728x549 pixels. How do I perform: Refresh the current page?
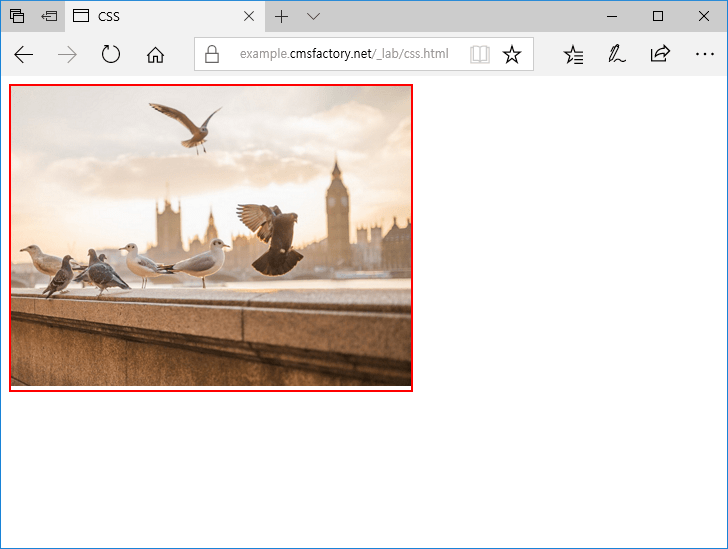tap(110, 54)
